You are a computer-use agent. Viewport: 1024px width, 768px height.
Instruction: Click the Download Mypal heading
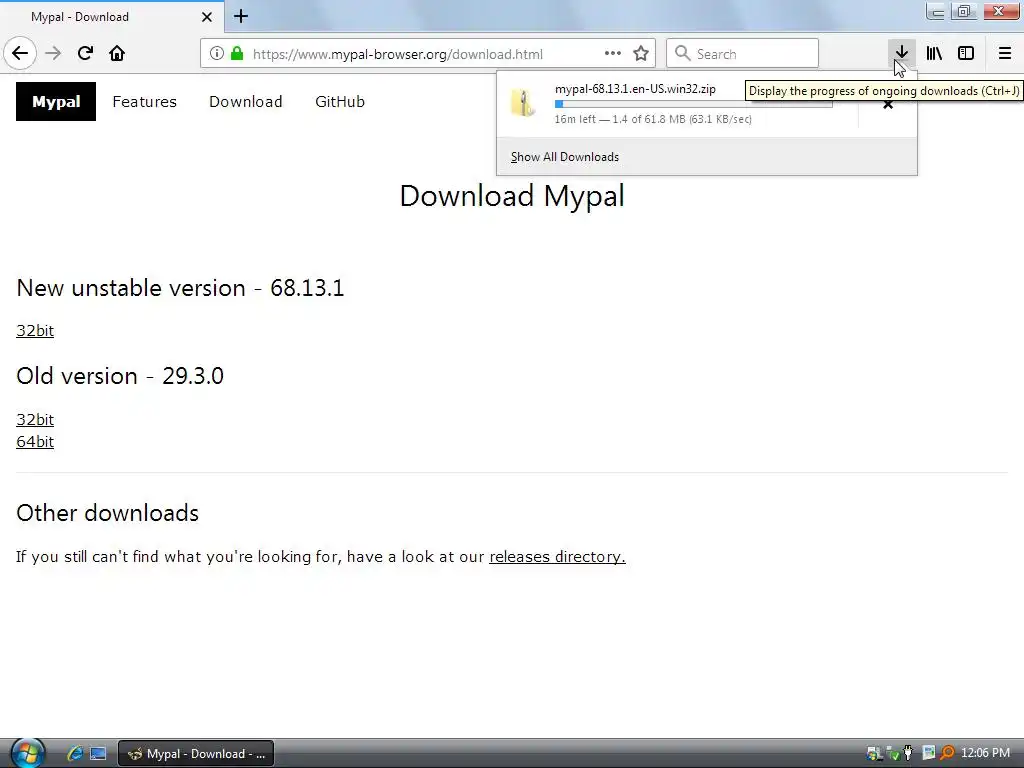512,196
